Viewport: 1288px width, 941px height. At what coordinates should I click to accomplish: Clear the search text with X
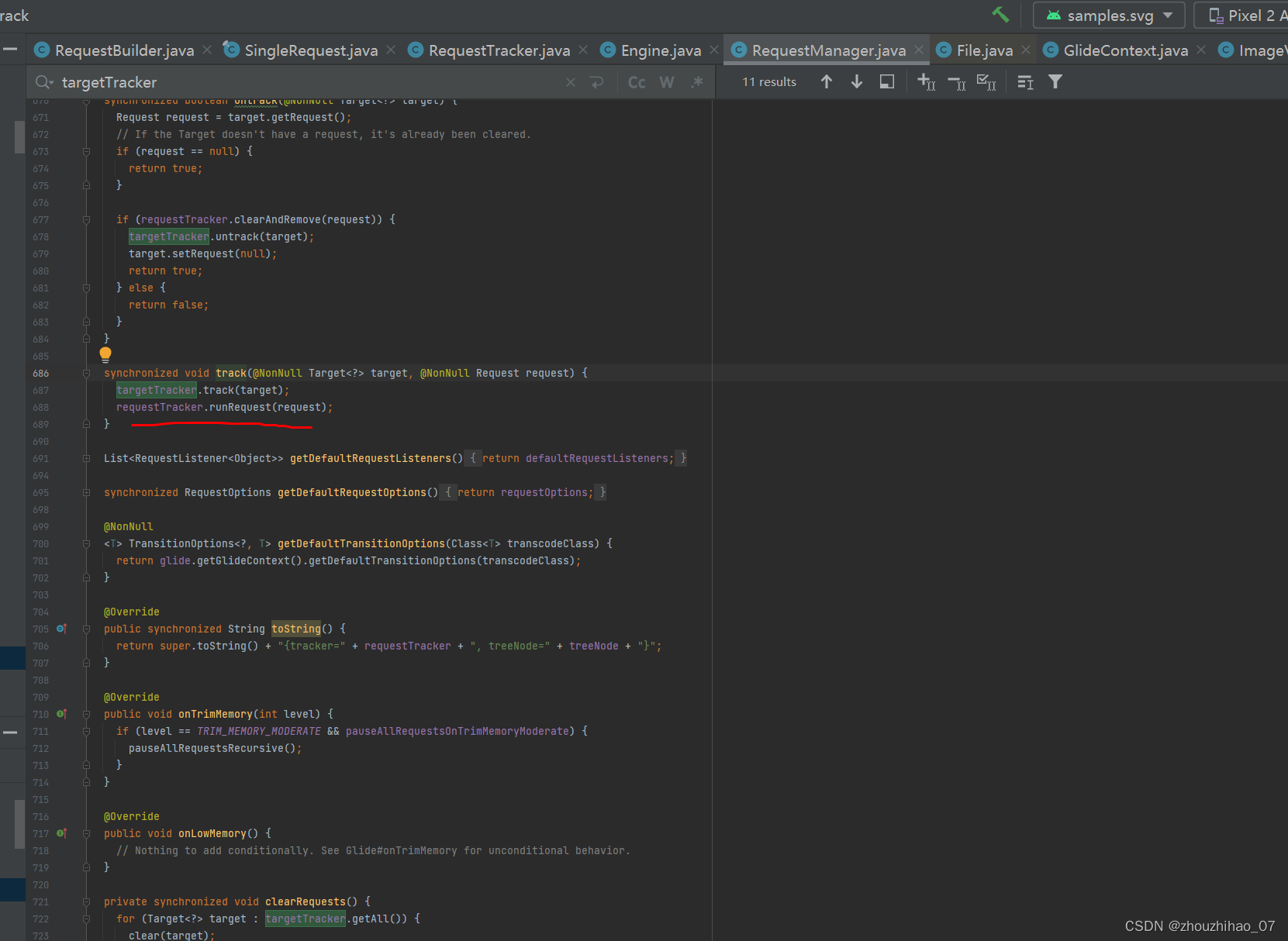pyautogui.click(x=571, y=82)
